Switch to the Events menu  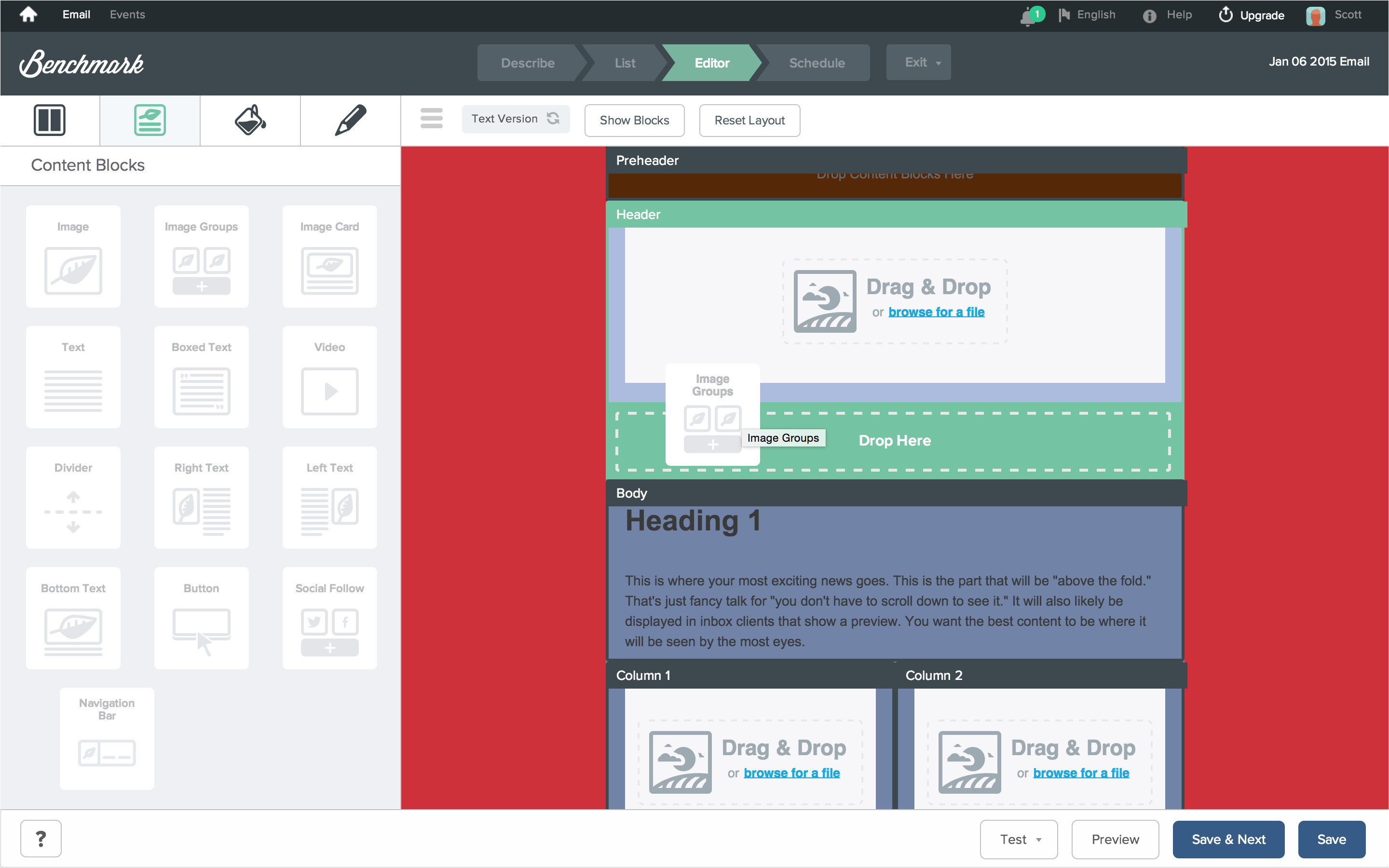click(127, 14)
